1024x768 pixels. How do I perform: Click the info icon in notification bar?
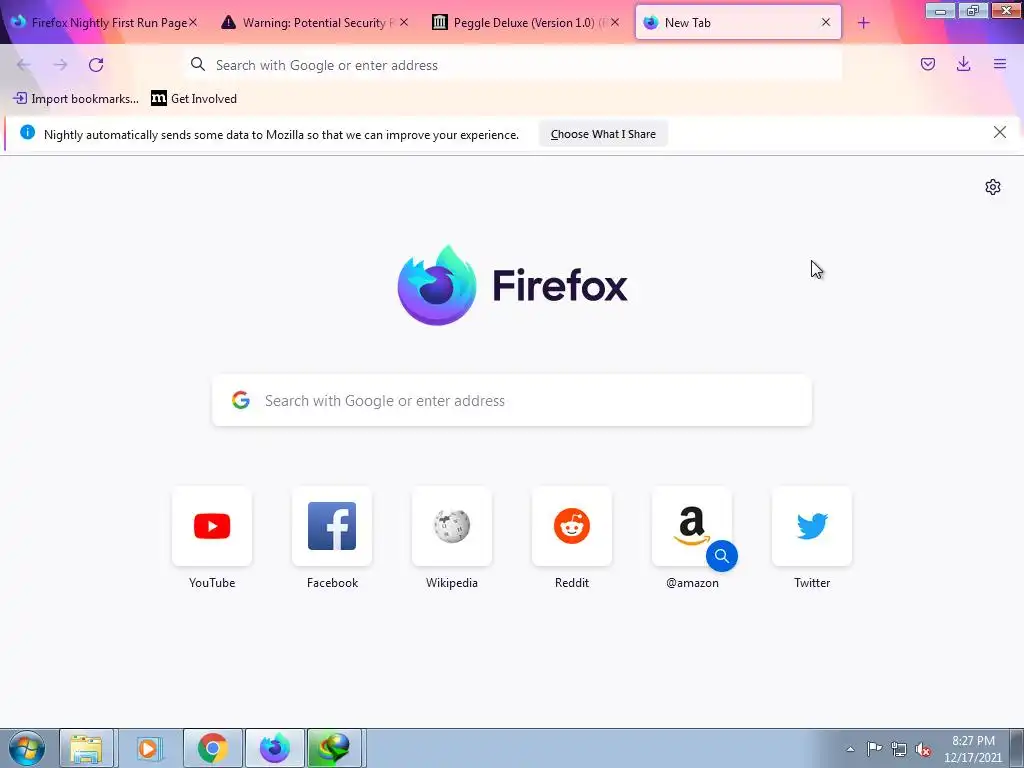tap(27, 133)
